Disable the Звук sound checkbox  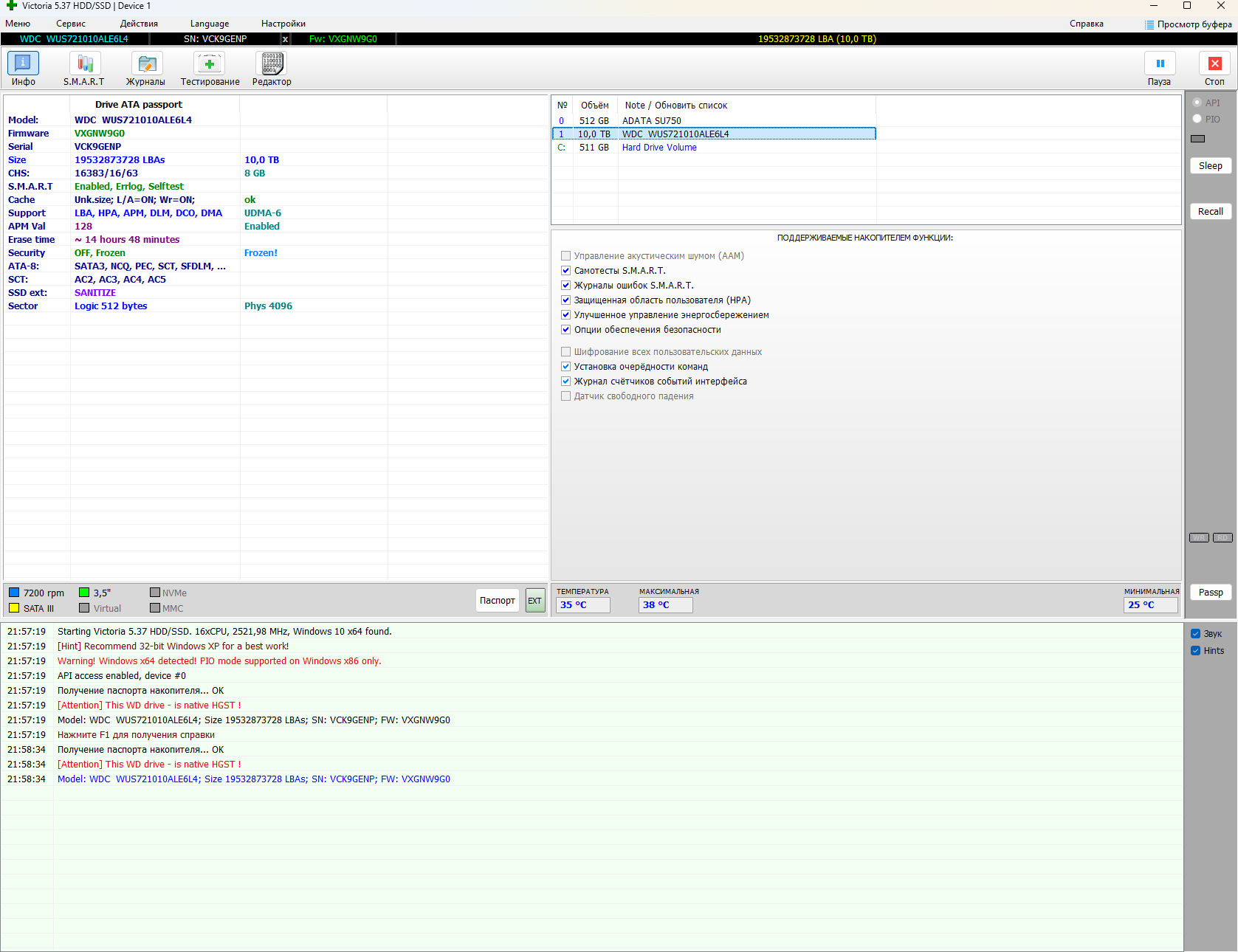[1196, 634]
